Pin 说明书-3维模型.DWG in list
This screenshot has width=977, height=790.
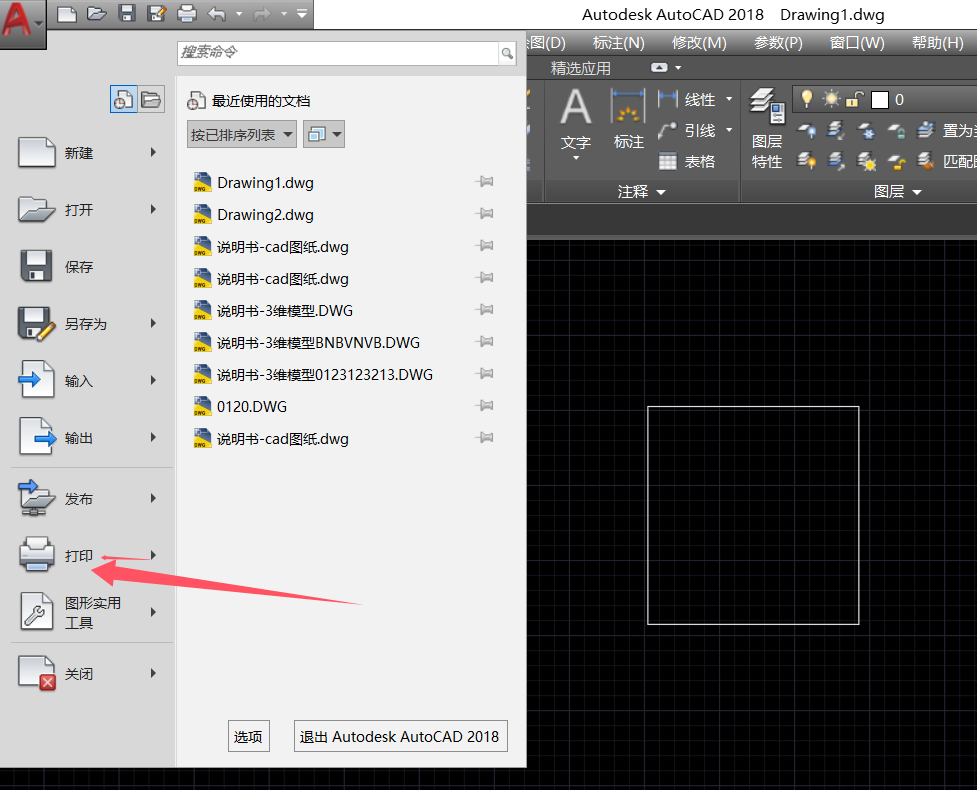tap(484, 310)
